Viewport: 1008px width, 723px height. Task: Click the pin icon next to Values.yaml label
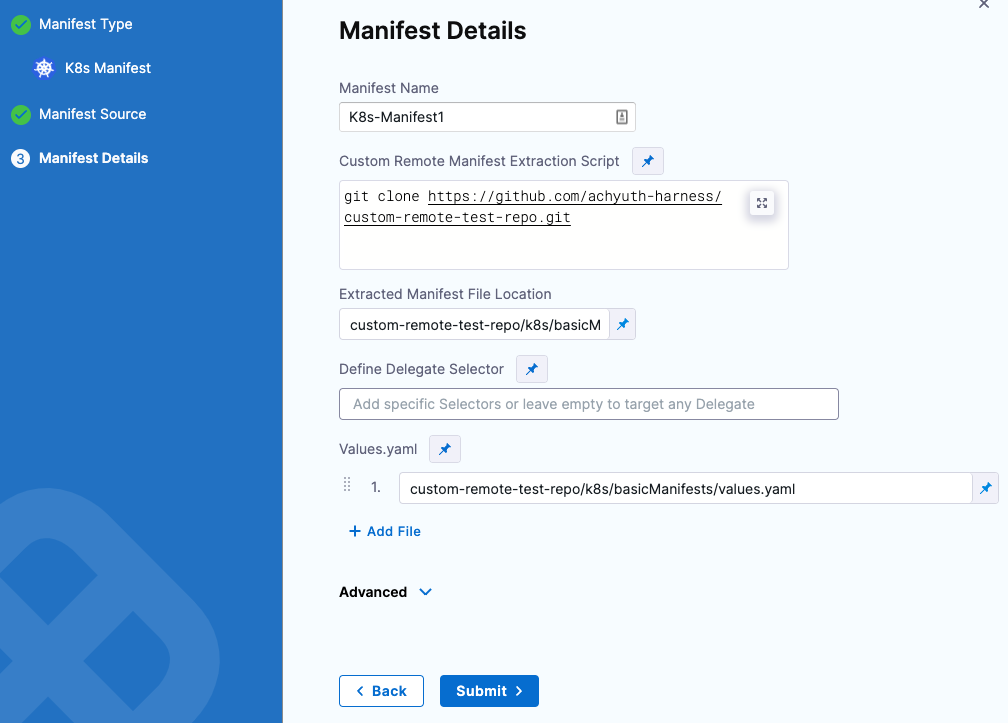click(x=445, y=449)
